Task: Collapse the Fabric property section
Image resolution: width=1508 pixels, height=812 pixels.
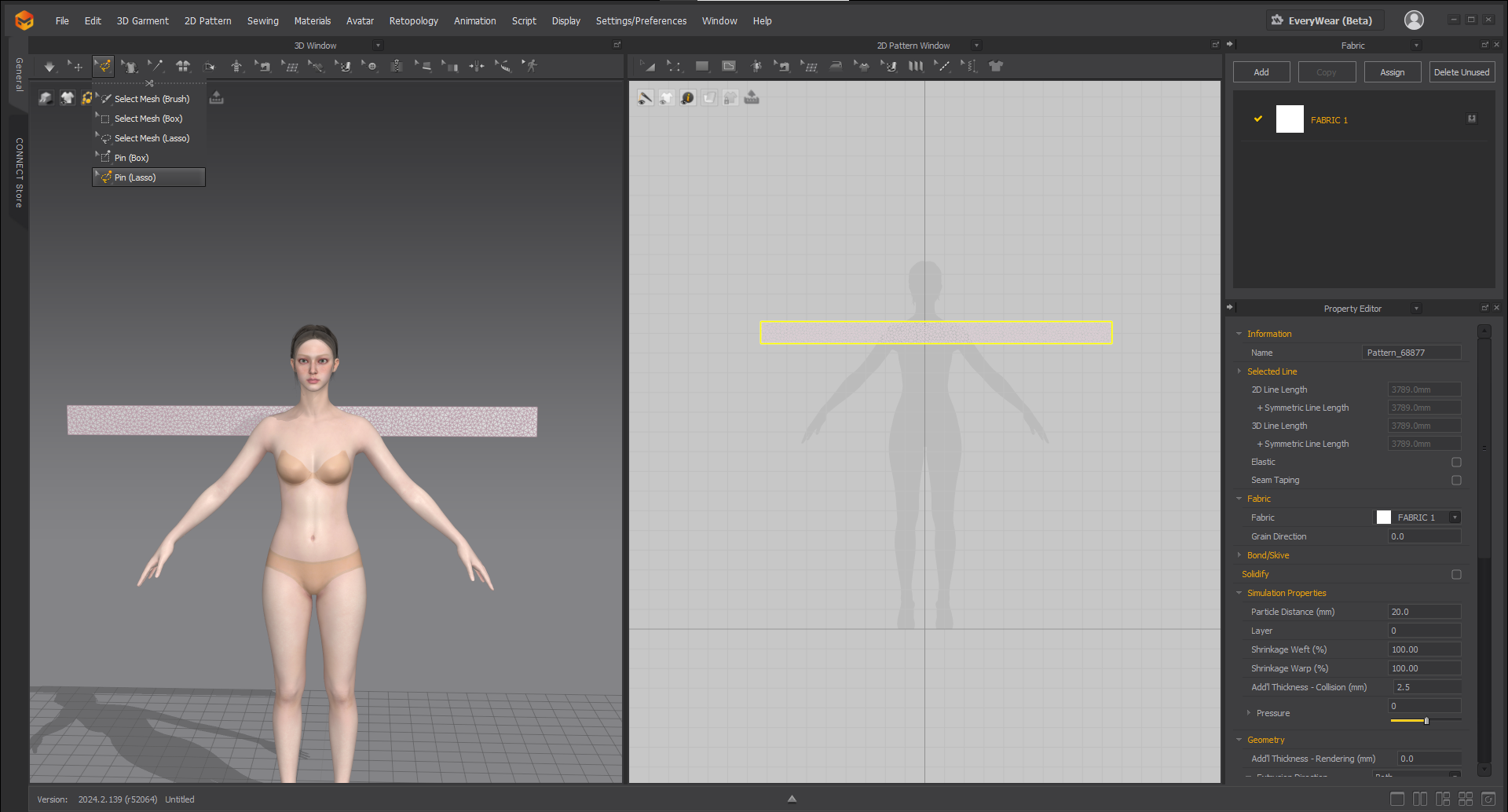Action: coord(1239,499)
